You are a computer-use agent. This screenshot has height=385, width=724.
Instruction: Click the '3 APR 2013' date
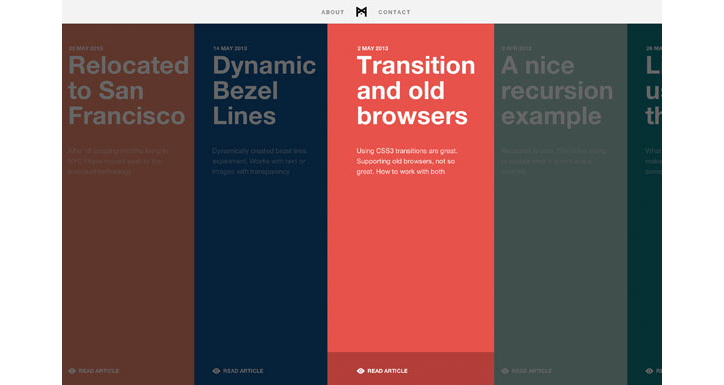pos(517,48)
